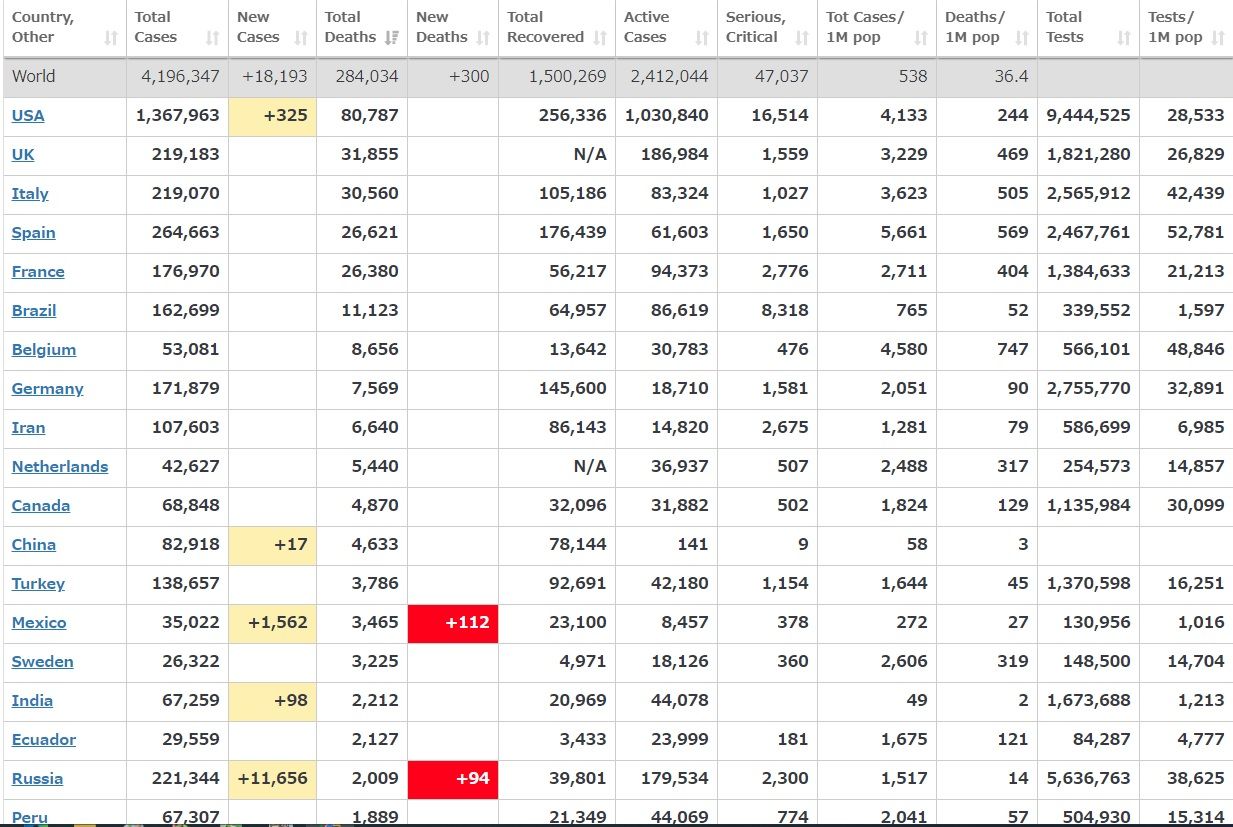The height and width of the screenshot is (827, 1233).
Task: Open the Netherlands country link
Action: [60, 466]
